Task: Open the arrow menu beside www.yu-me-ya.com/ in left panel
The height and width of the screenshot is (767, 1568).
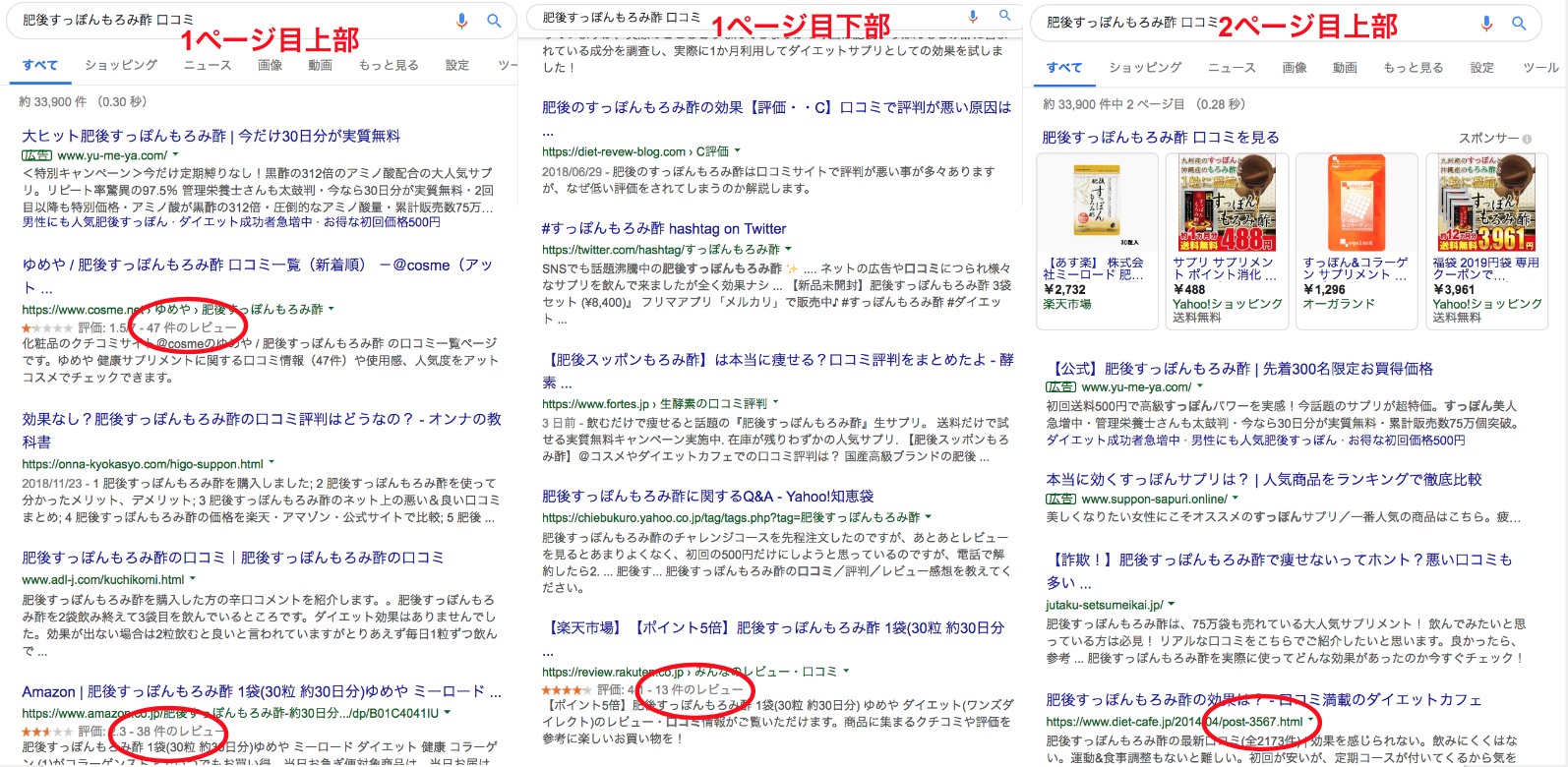Action: pyautogui.click(x=175, y=154)
